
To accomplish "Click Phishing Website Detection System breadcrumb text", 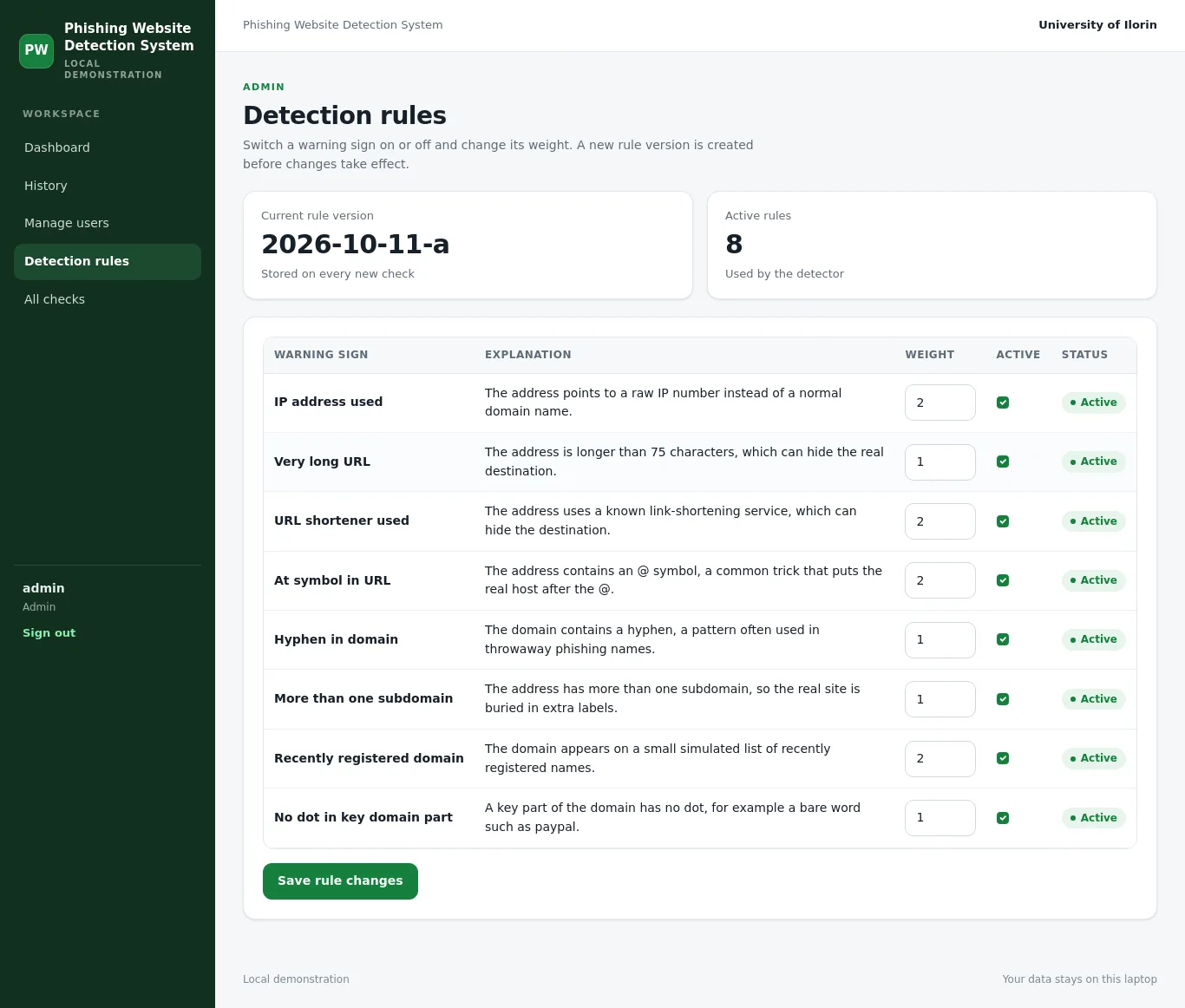I will (343, 25).
